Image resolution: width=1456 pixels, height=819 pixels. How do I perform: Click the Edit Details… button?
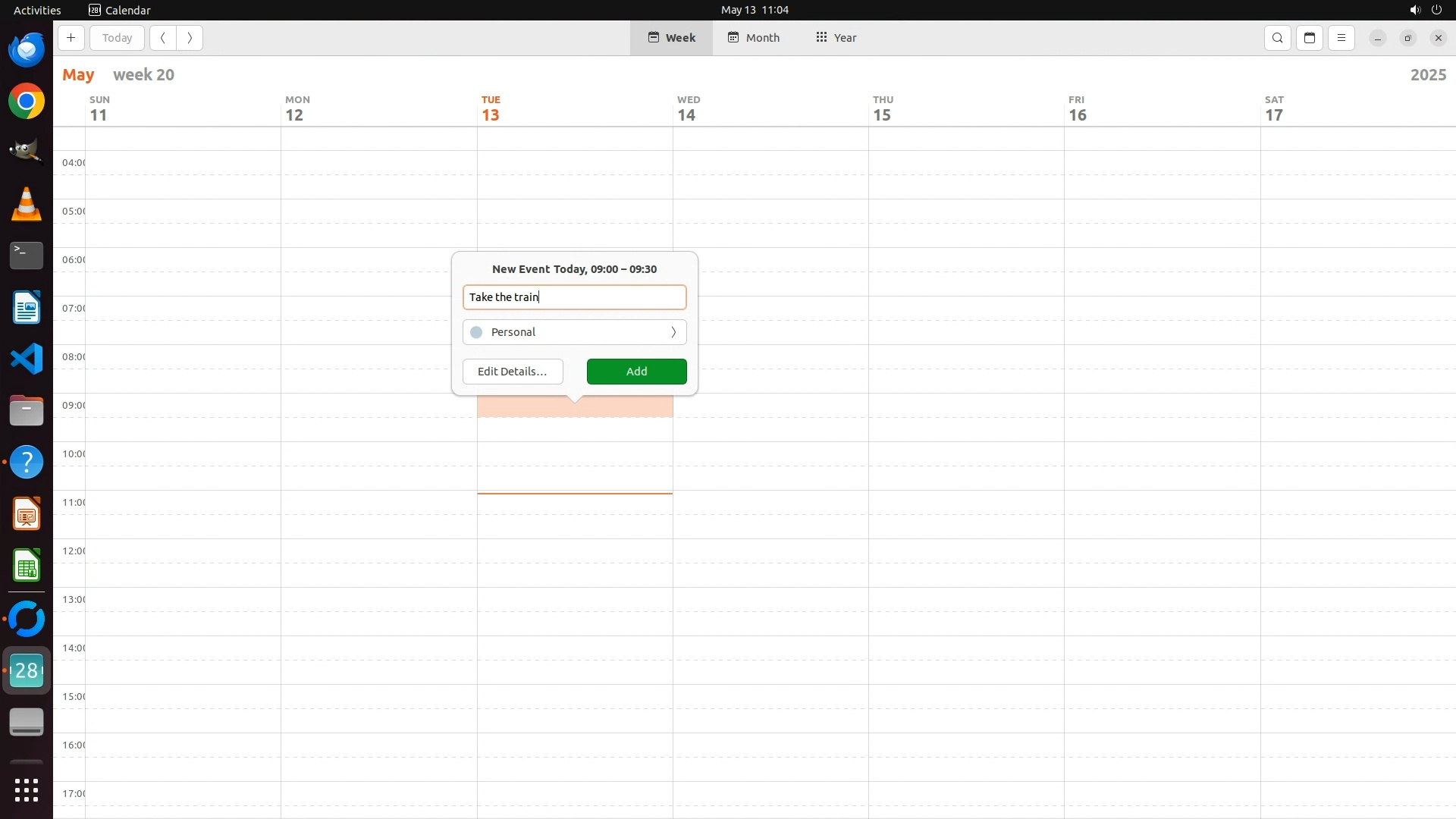[513, 372]
